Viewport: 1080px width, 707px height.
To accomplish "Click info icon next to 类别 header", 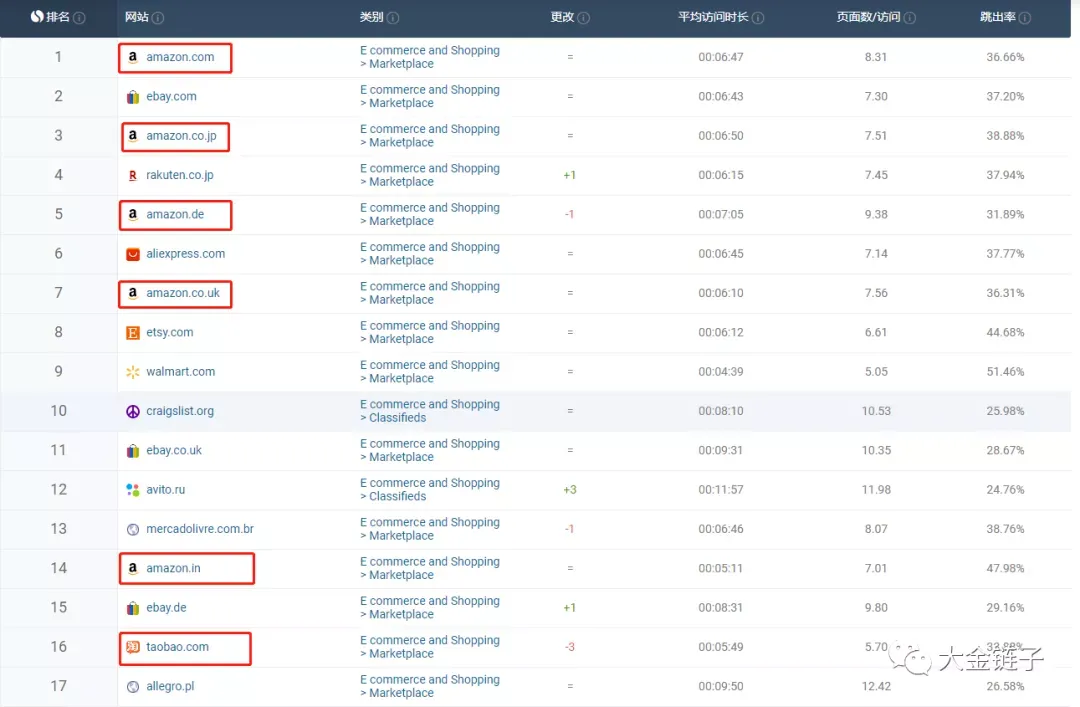I will [393, 17].
